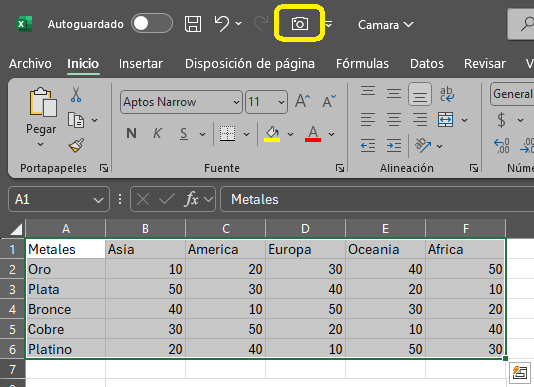
Task: Apply the yellow fill color
Action: pos(272,134)
